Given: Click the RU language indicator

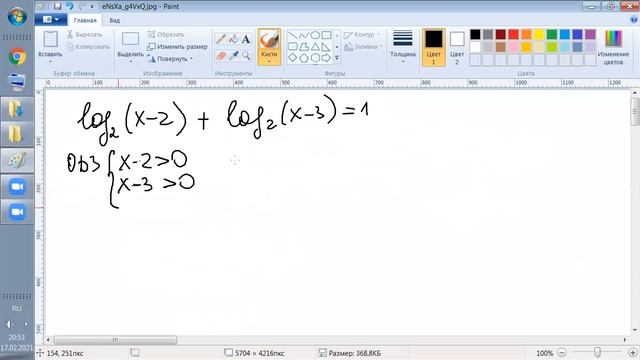Looking at the screenshot, I should click(17, 308).
